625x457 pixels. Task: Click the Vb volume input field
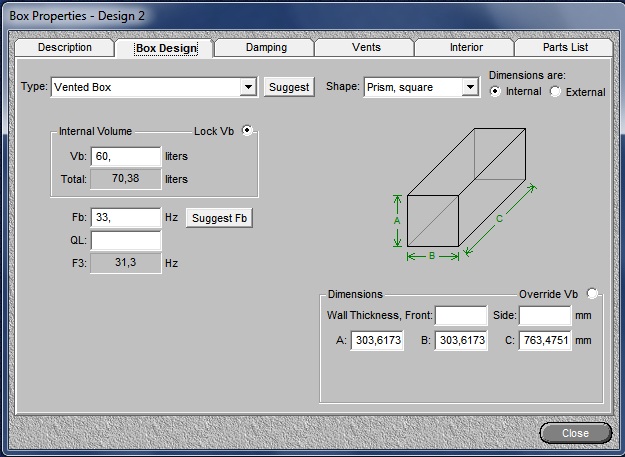coord(126,157)
